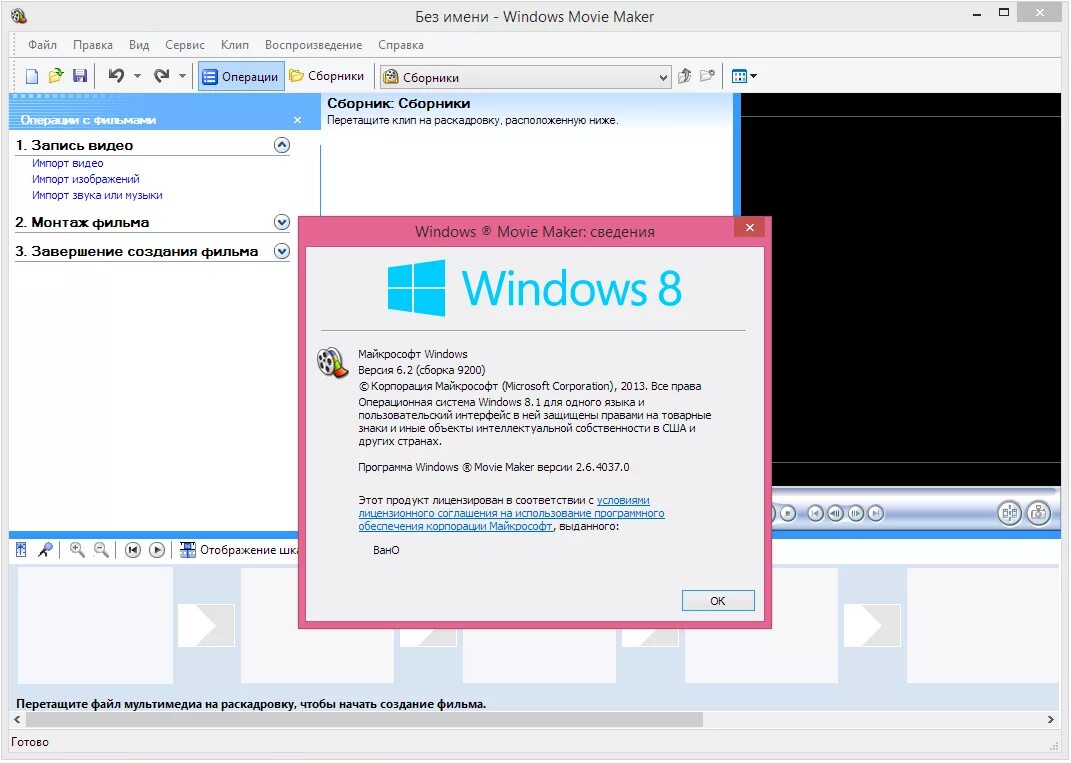Split the clip with the split button
Screen dimensions: 1071x763
click(1010, 513)
